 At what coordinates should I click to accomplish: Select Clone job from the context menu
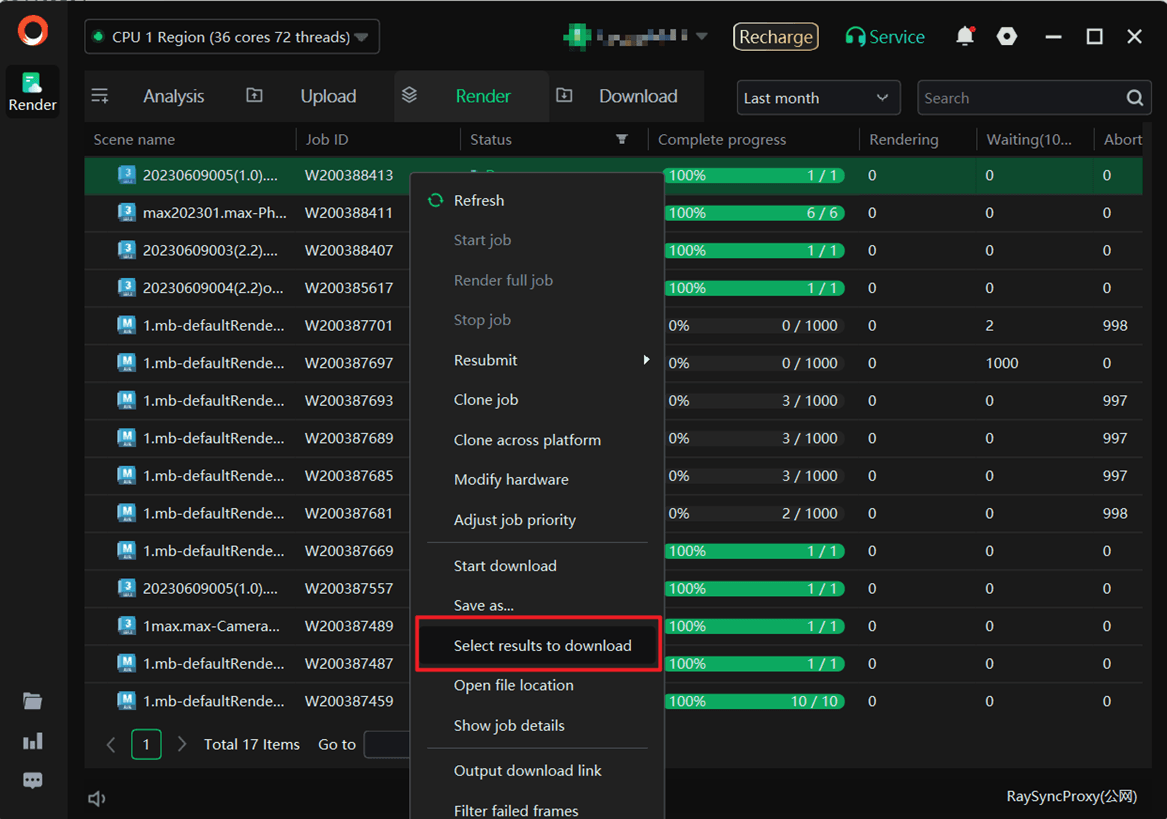pos(486,400)
